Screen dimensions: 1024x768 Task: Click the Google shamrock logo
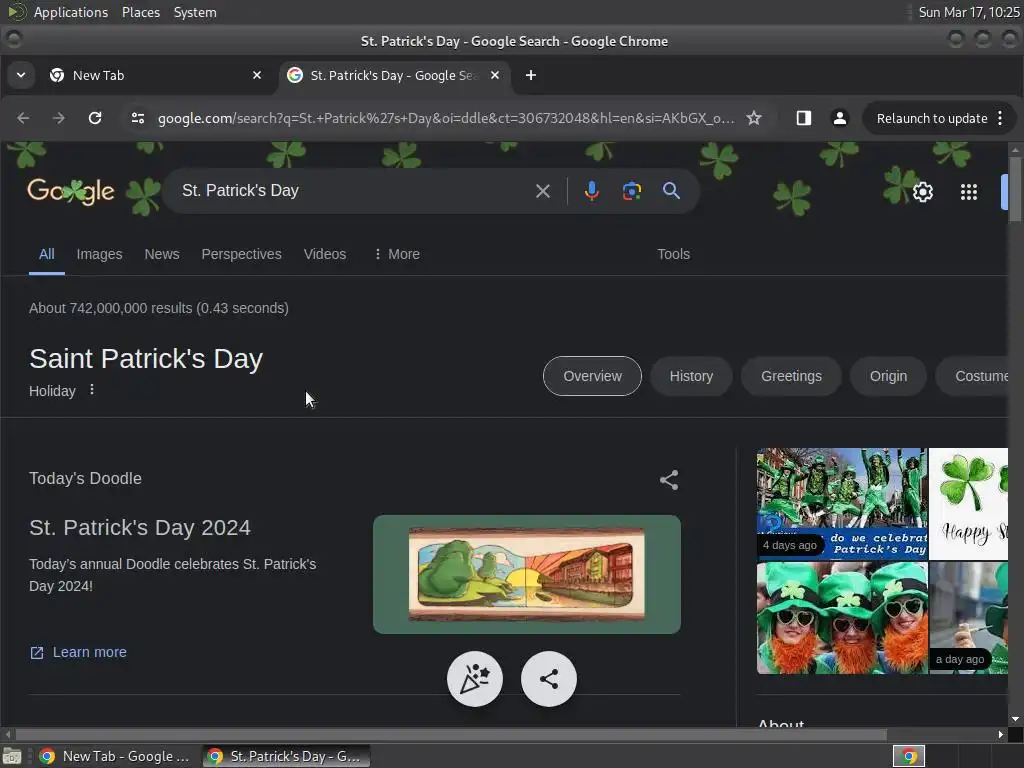(71, 191)
